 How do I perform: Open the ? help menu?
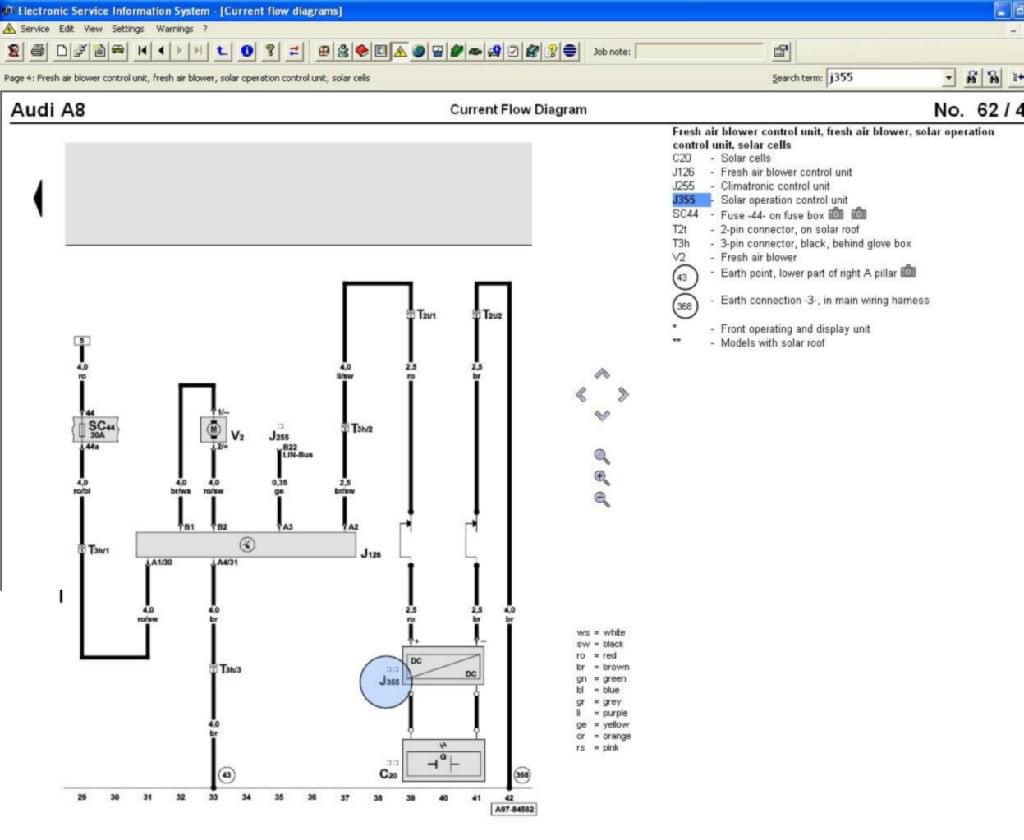coord(205,29)
